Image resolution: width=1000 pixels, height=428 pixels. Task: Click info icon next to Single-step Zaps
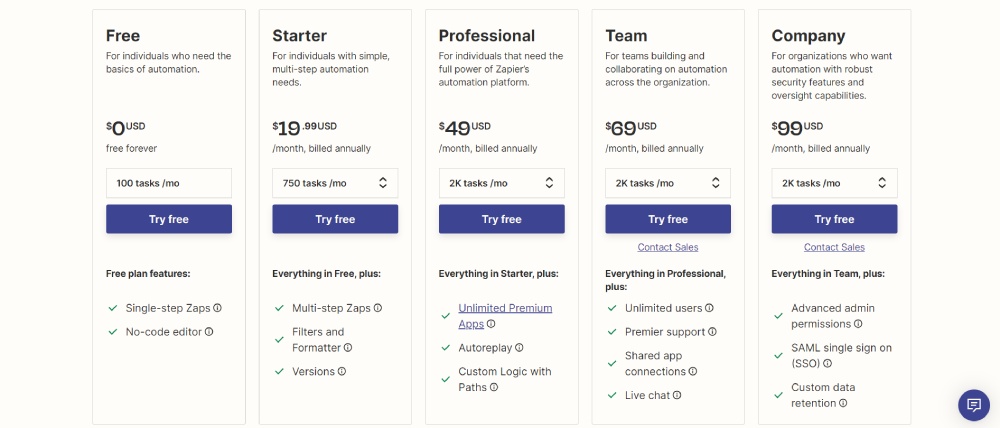[218, 308]
